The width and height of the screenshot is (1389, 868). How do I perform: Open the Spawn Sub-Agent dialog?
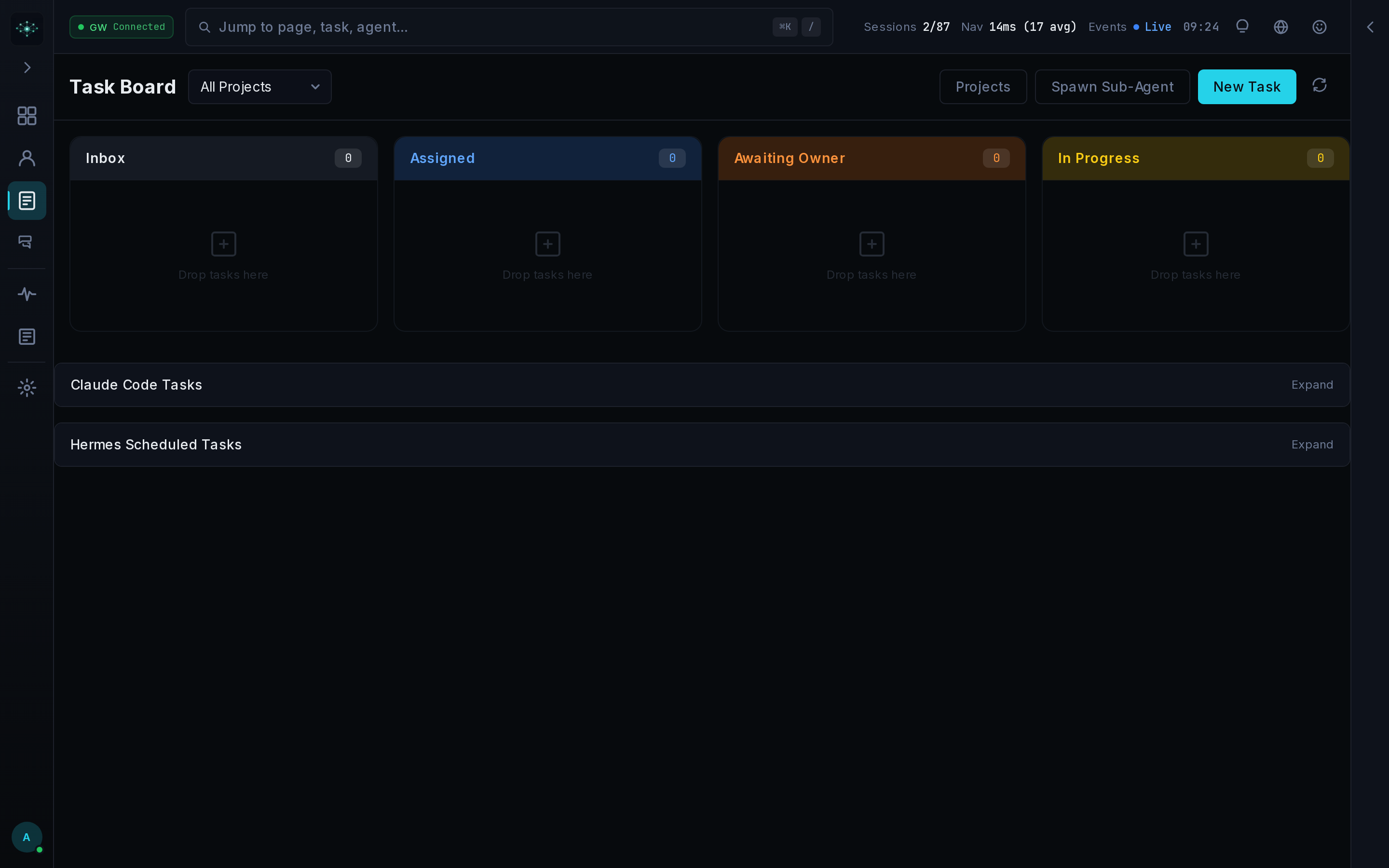[1112, 87]
